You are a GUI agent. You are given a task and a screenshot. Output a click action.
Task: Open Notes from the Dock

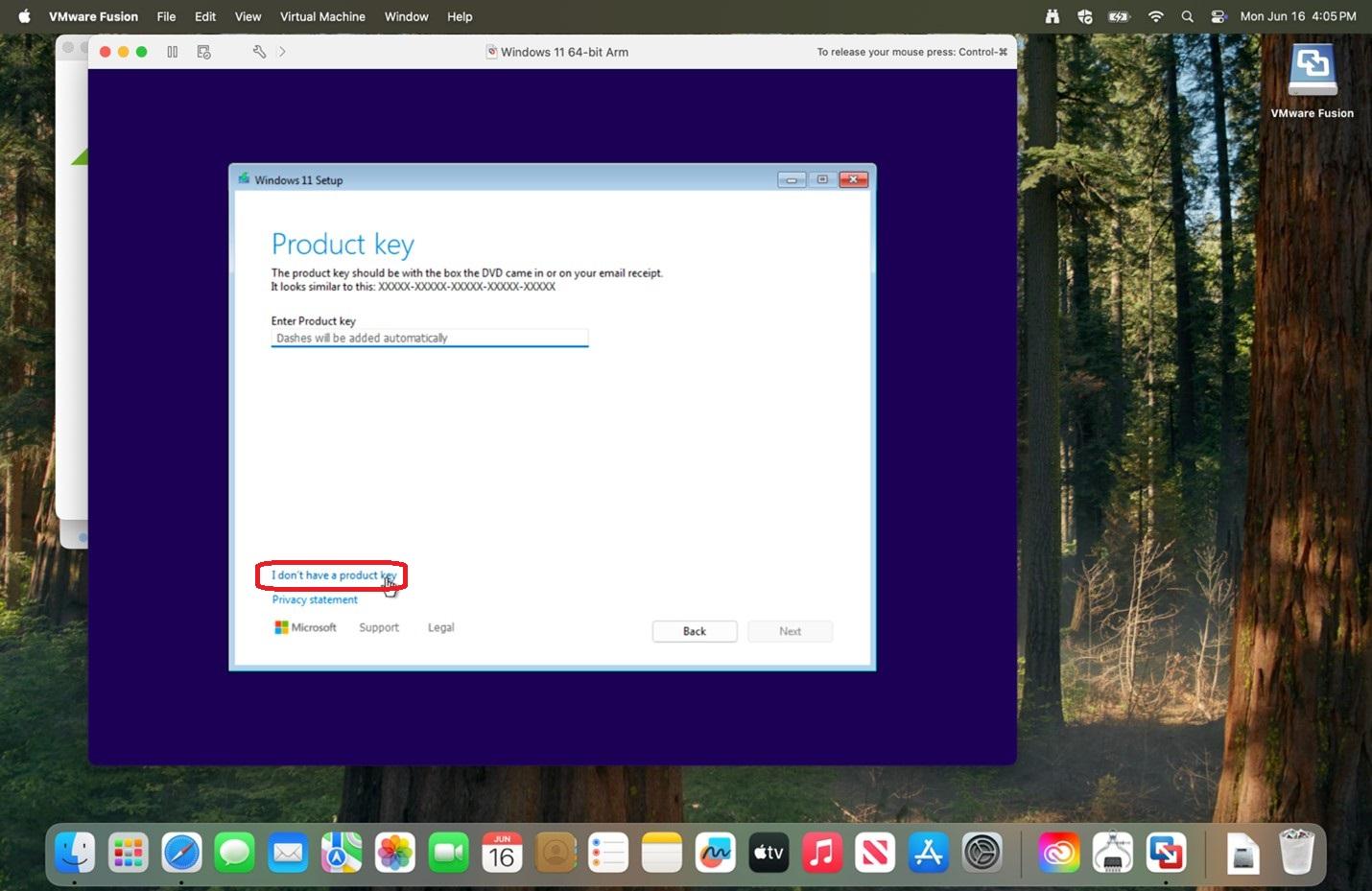[661, 852]
